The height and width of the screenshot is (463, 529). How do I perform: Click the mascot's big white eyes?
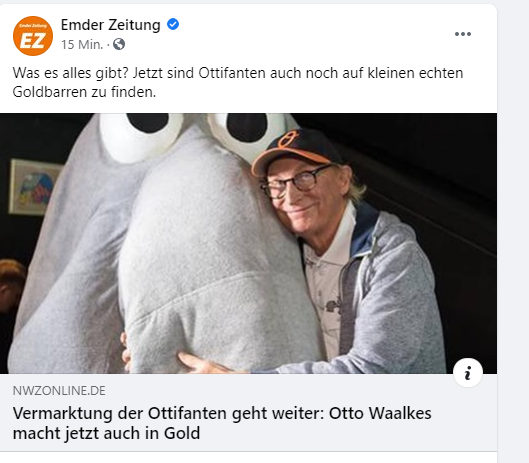coord(192,135)
